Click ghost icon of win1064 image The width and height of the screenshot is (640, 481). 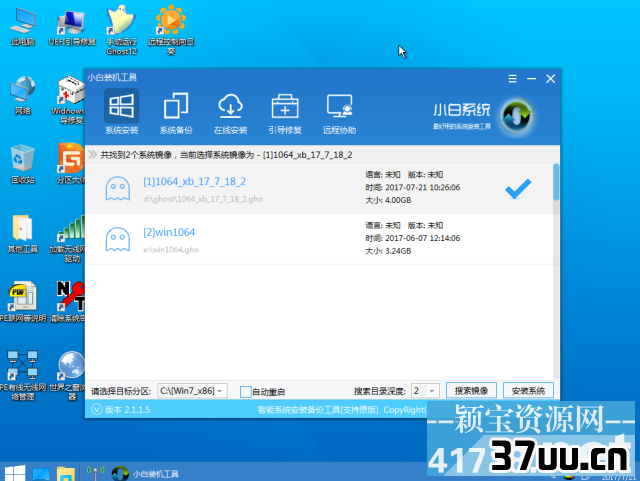tap(118, 239)
